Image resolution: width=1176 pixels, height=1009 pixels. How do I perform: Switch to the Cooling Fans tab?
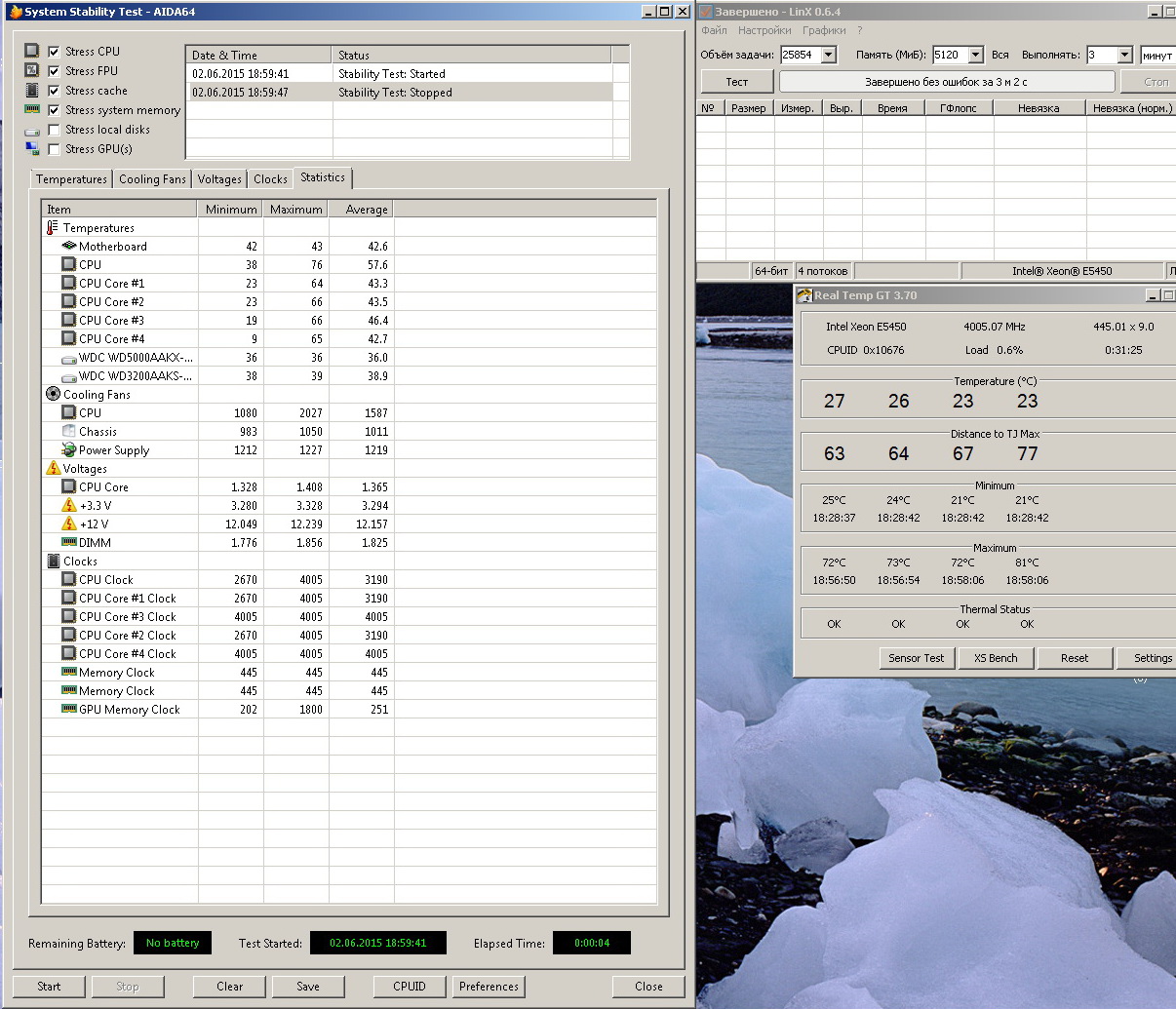coord(152,179)
